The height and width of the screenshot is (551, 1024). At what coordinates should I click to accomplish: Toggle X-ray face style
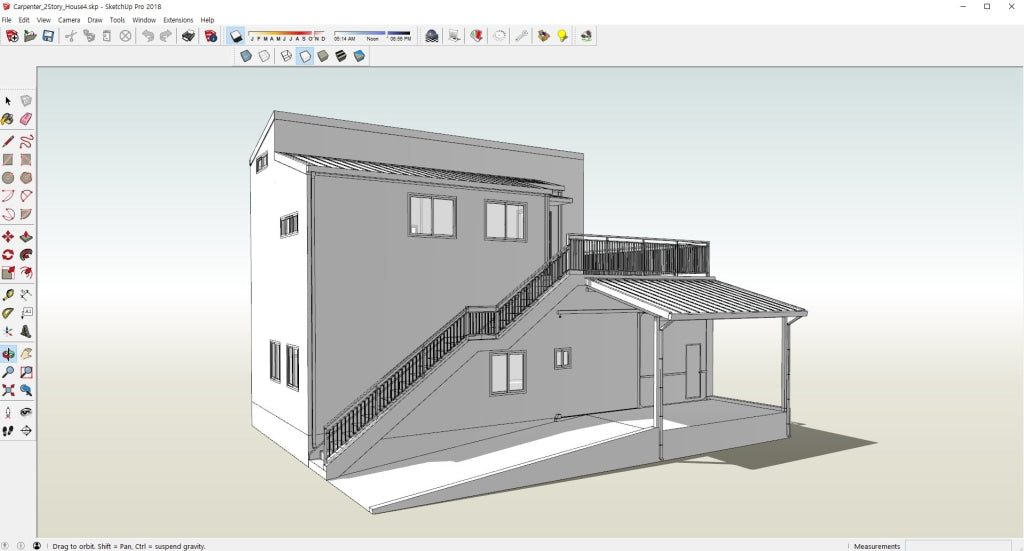click(x=246, y=56)
